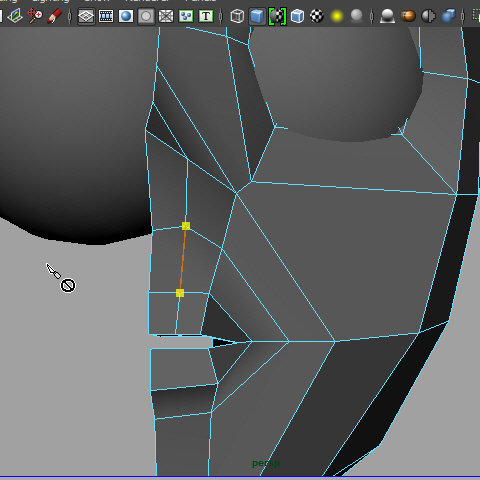Image resolution: width=480 pixels, height=480 pixels.
Task: Enable Use All Lights
Action: click(337, 16)
